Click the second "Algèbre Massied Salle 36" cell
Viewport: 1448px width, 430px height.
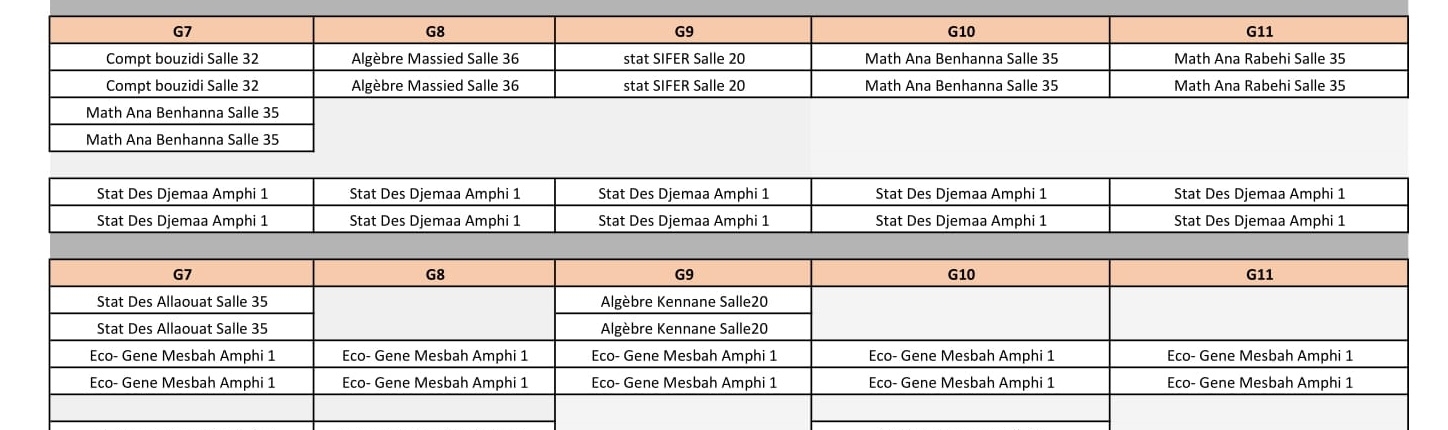coord(435,85)
